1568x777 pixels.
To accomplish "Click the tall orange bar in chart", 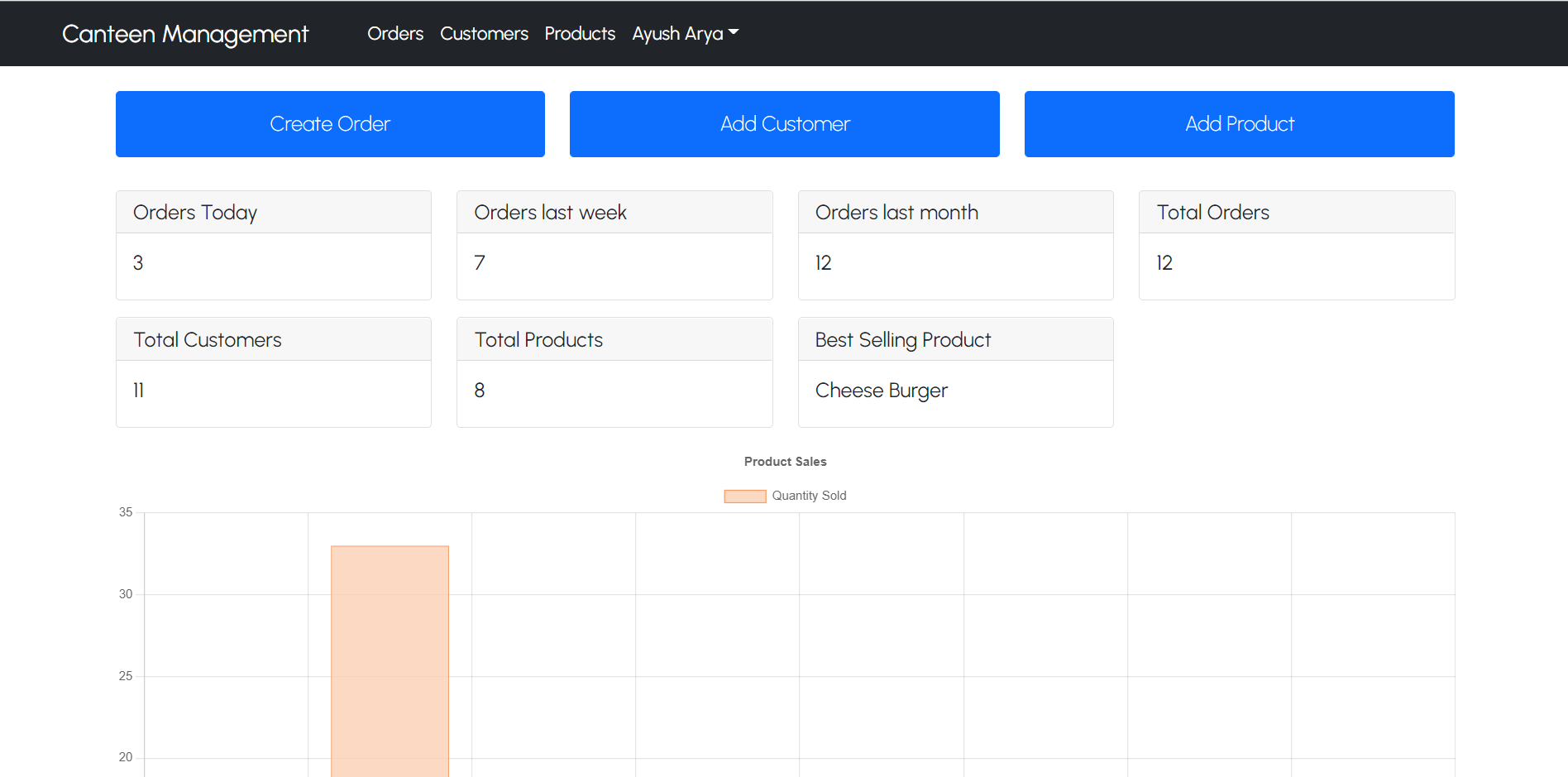I will tap(390, 654).
